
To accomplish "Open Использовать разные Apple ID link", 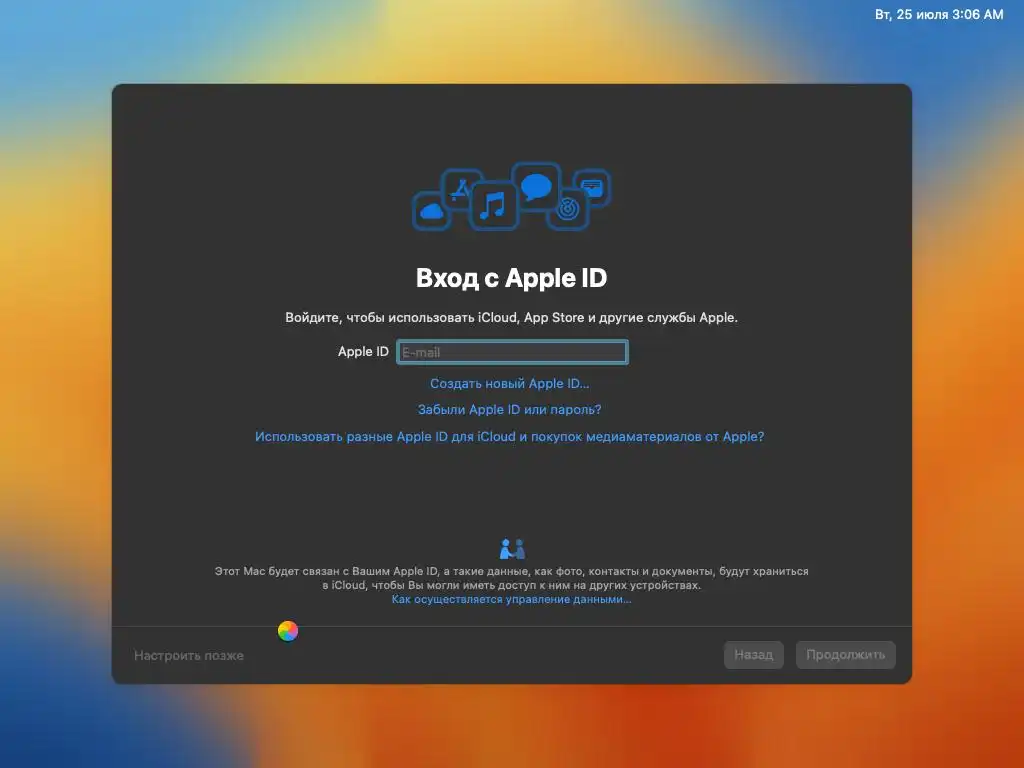I will tap(509, 436).
